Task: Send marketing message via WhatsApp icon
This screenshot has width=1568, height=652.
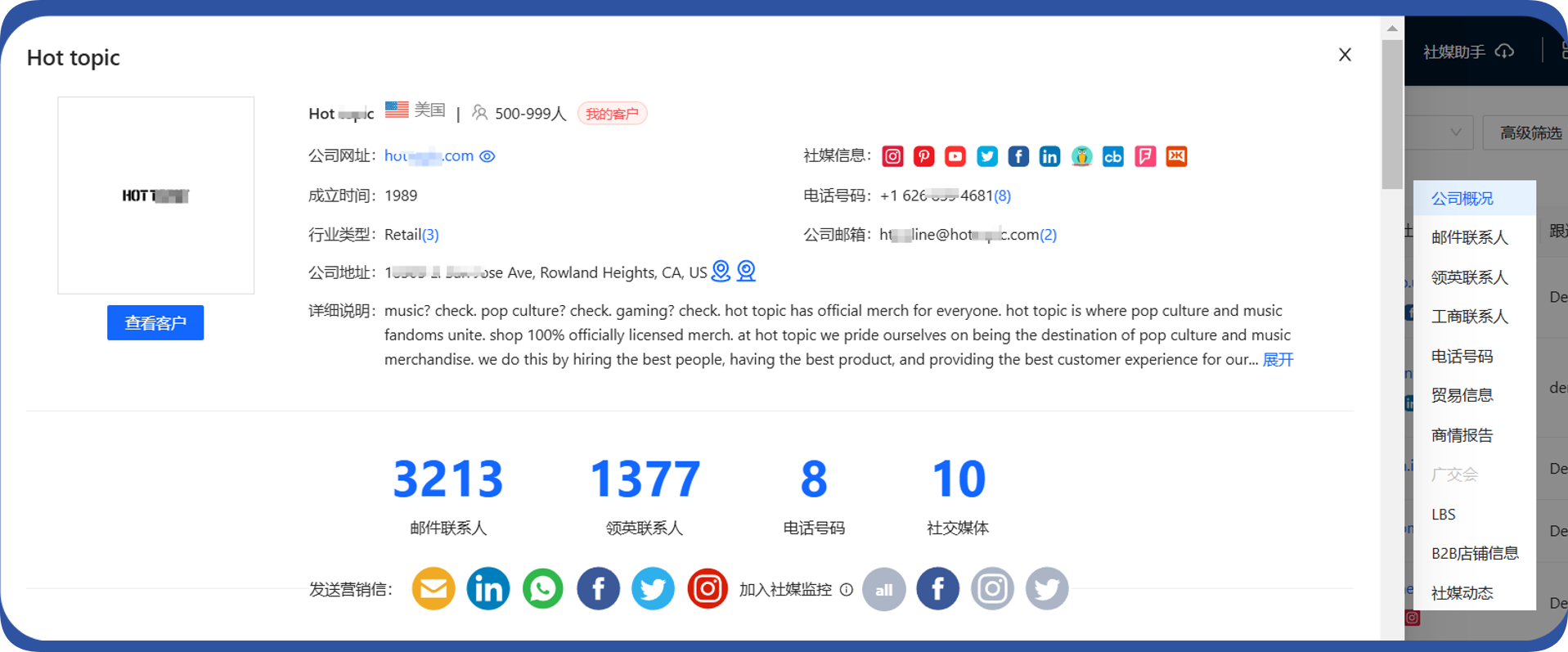Action: pyautogui.click(x=543, y=588)
